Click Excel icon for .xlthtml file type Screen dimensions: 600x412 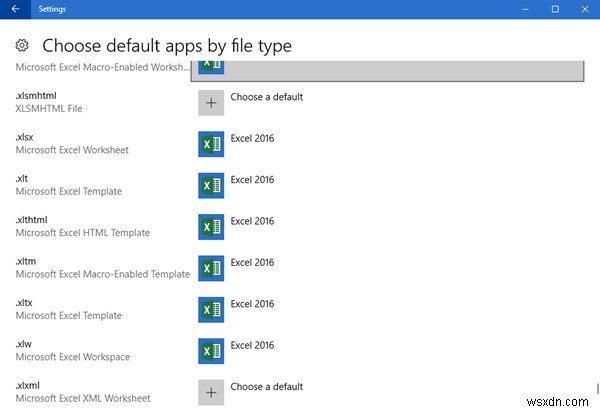point(211,227)
